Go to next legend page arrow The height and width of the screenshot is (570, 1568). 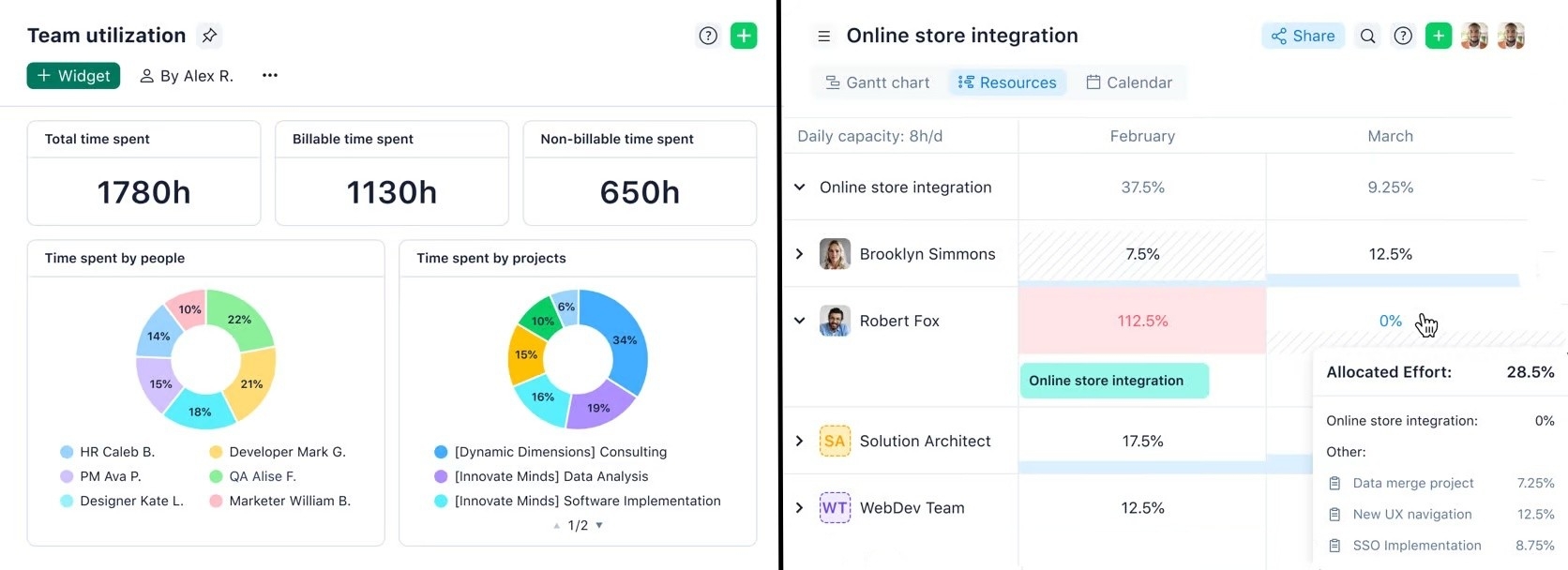(599, 526)
